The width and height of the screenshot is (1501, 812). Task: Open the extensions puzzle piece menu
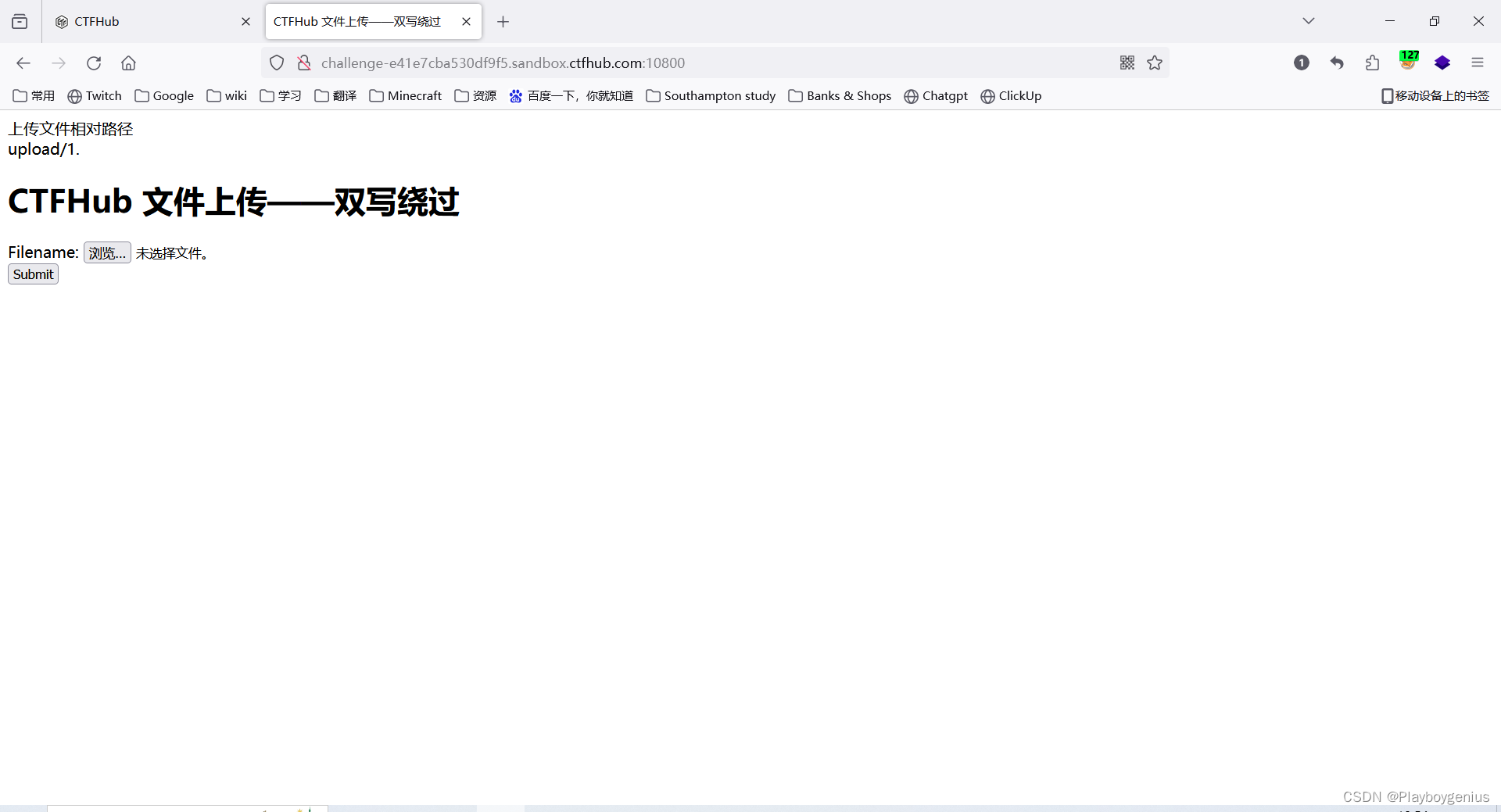1372,63
